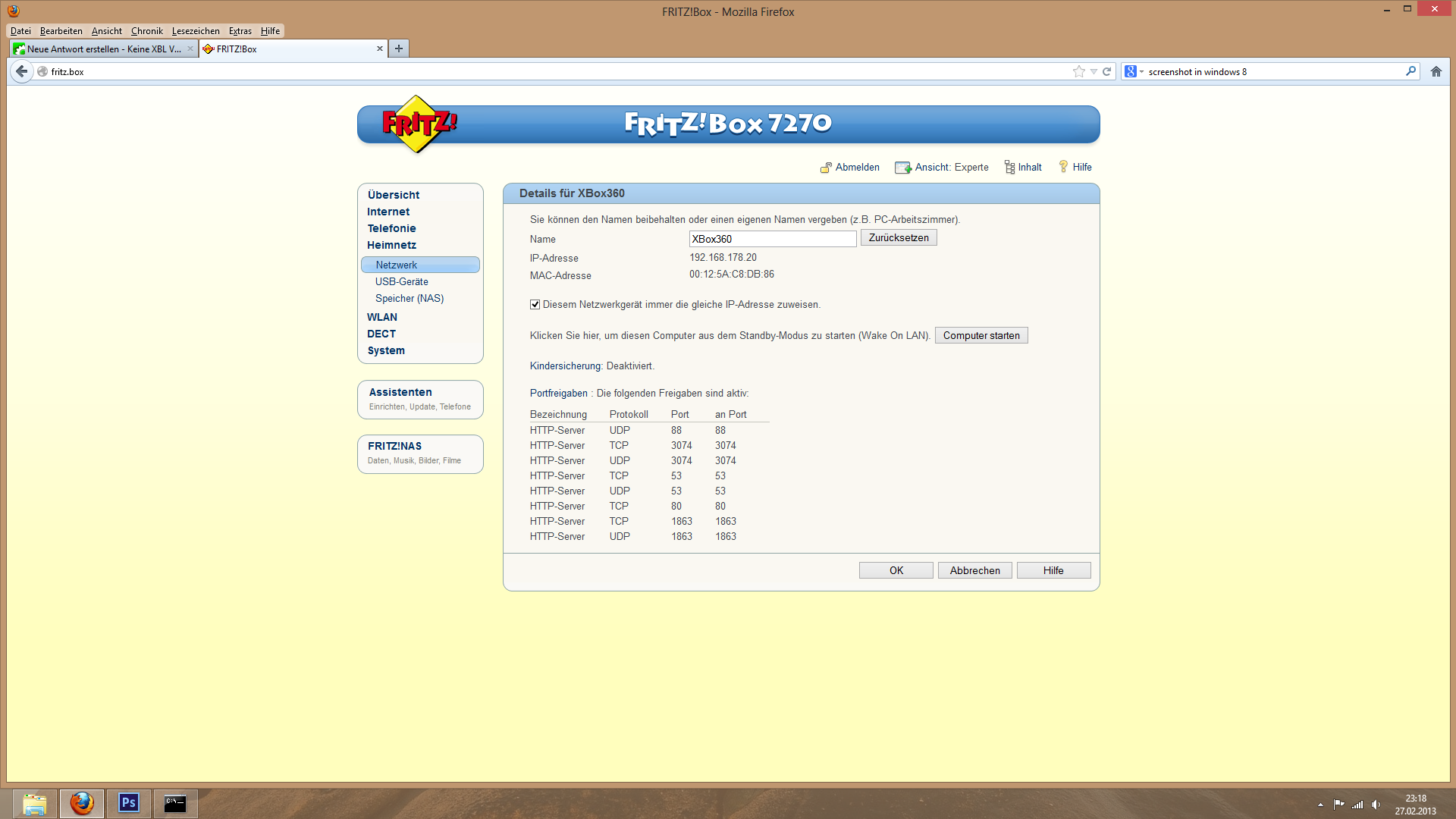Go to Firefox home page icon

point(1436,71)
